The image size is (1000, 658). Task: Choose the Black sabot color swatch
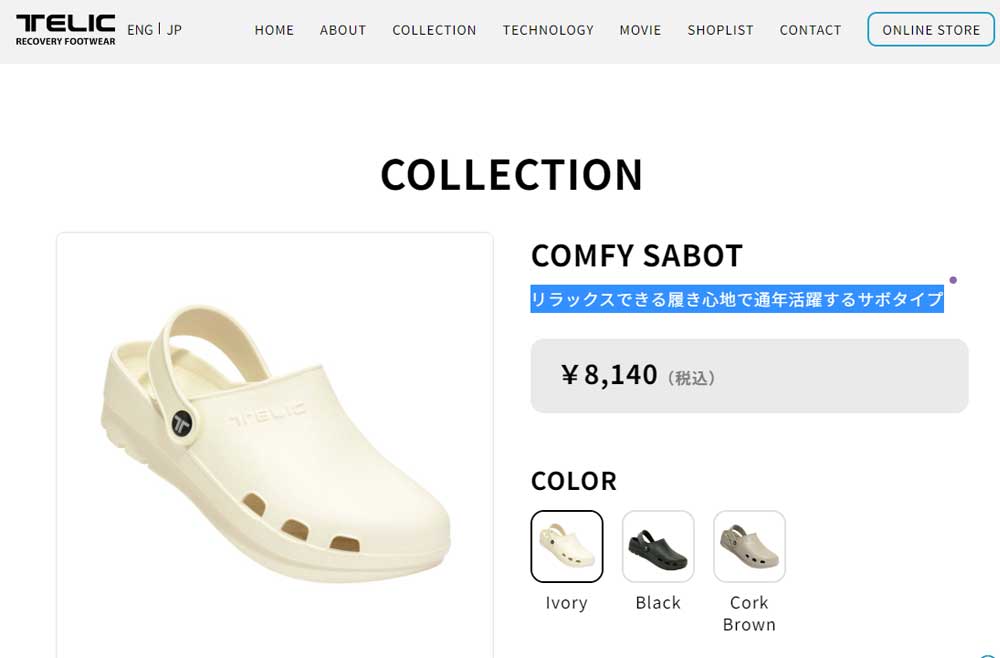[x=658, y=546]
